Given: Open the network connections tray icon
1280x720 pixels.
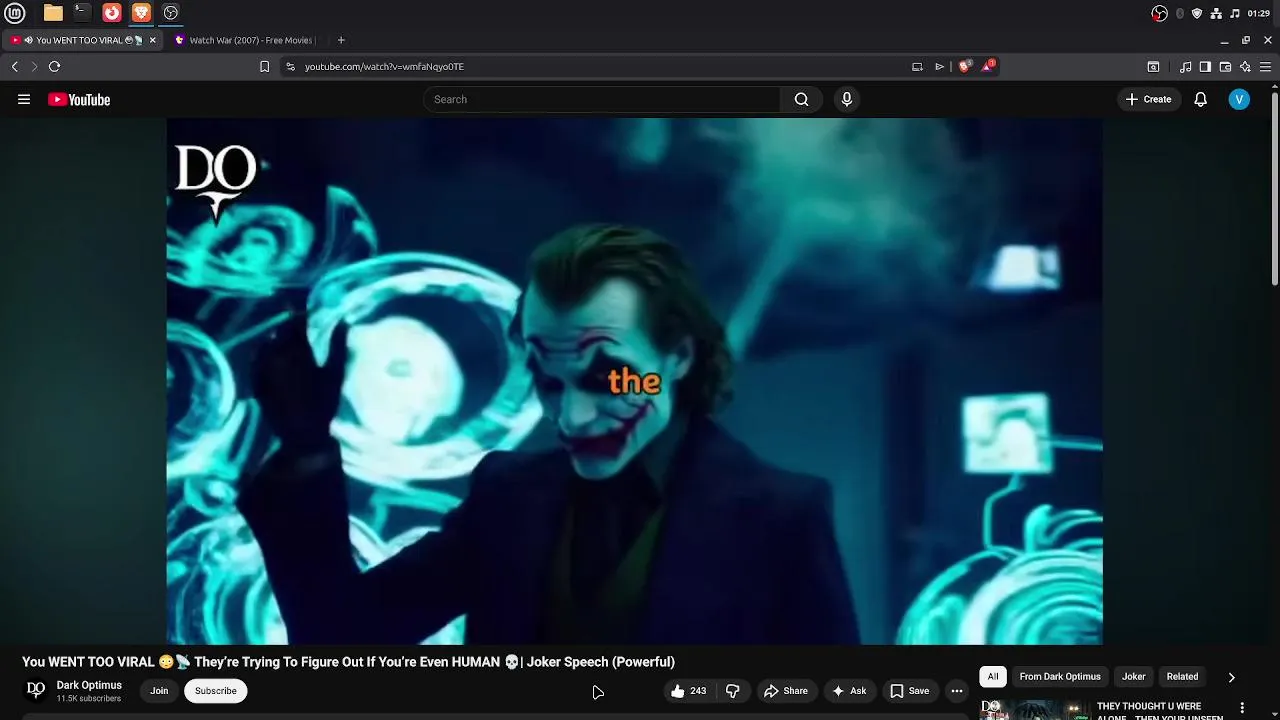Looking at the screenshot, I should (x=1216, y=13).
